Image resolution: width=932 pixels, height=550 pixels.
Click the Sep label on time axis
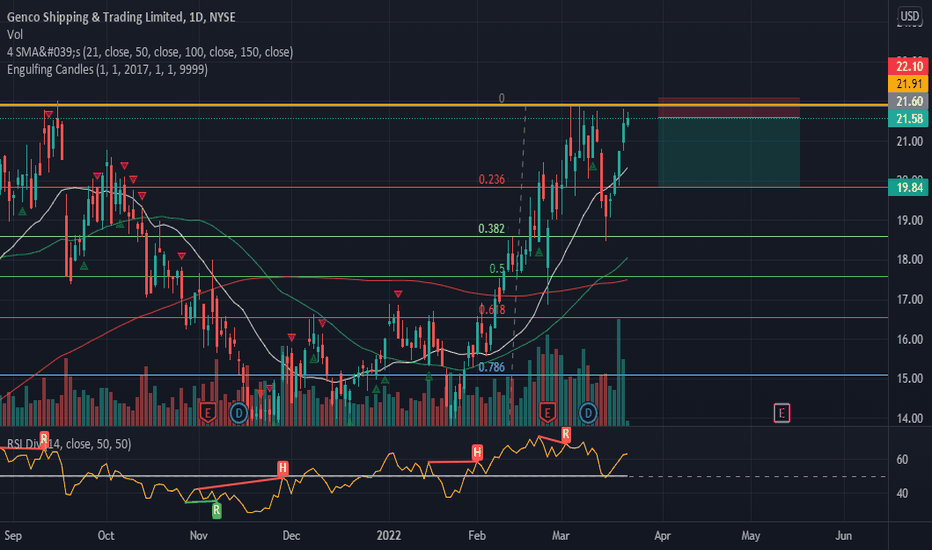coord(13,536)
